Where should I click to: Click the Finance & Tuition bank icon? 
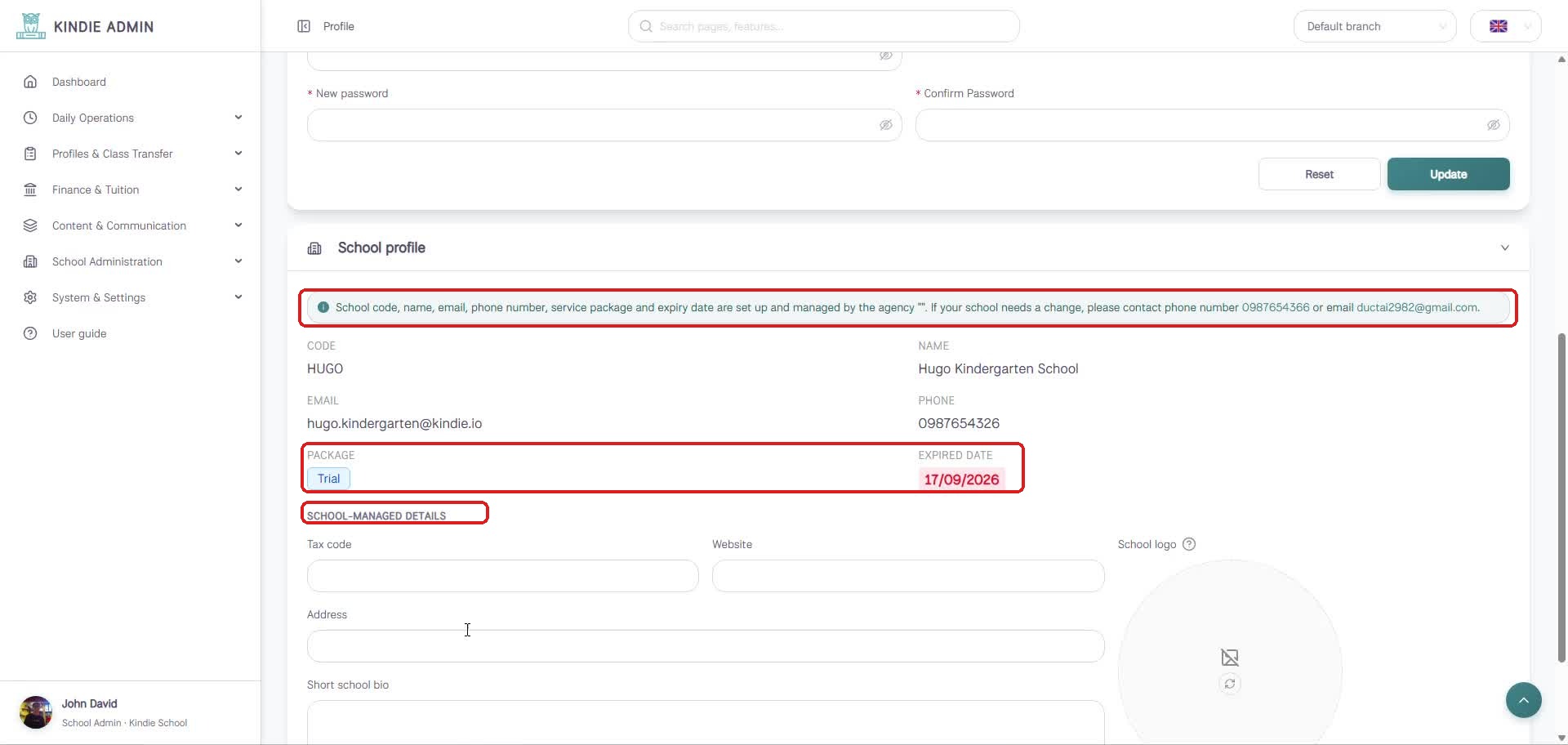(x=30, y=190)
